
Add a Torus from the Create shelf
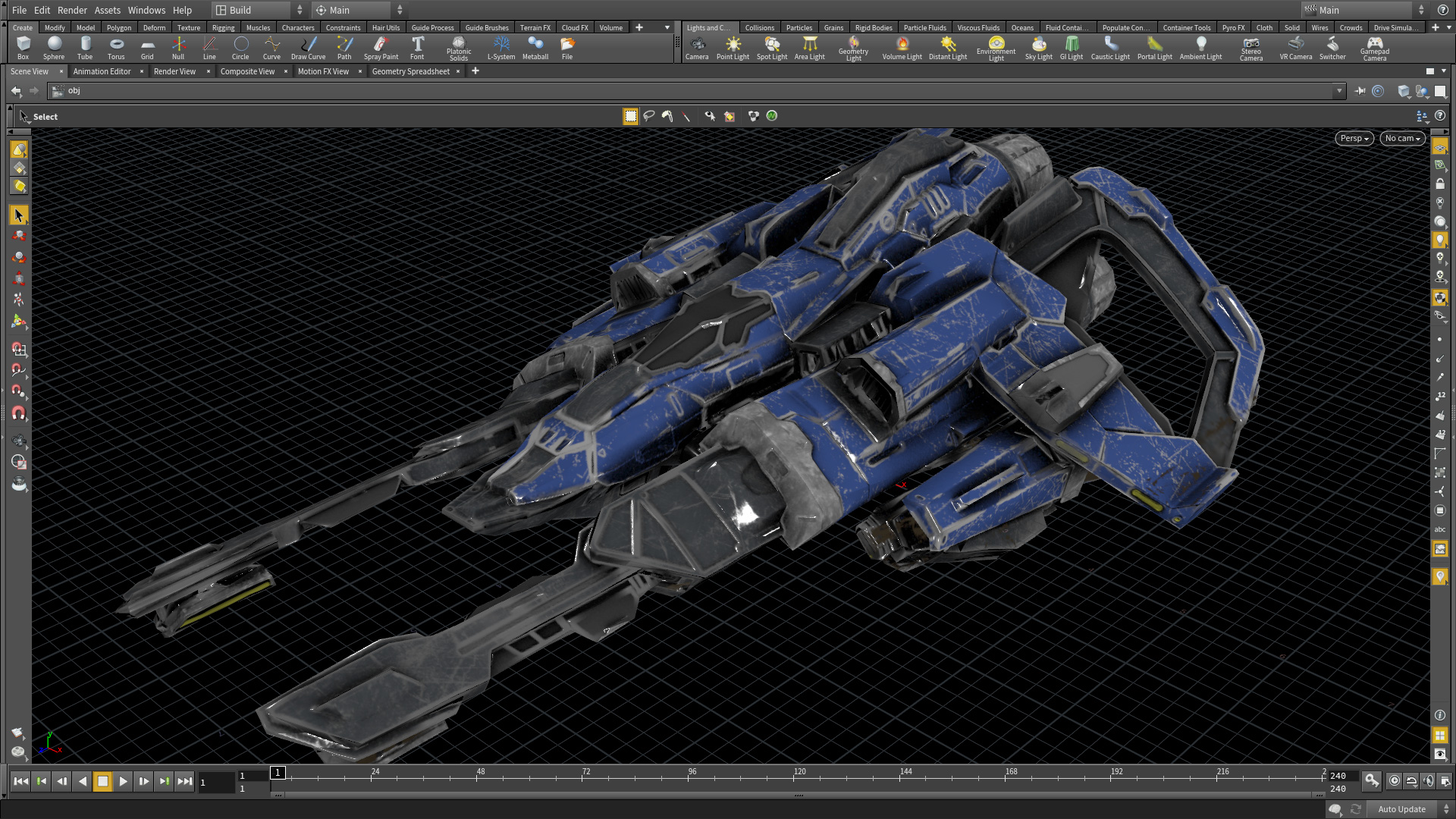click(116, 48)
